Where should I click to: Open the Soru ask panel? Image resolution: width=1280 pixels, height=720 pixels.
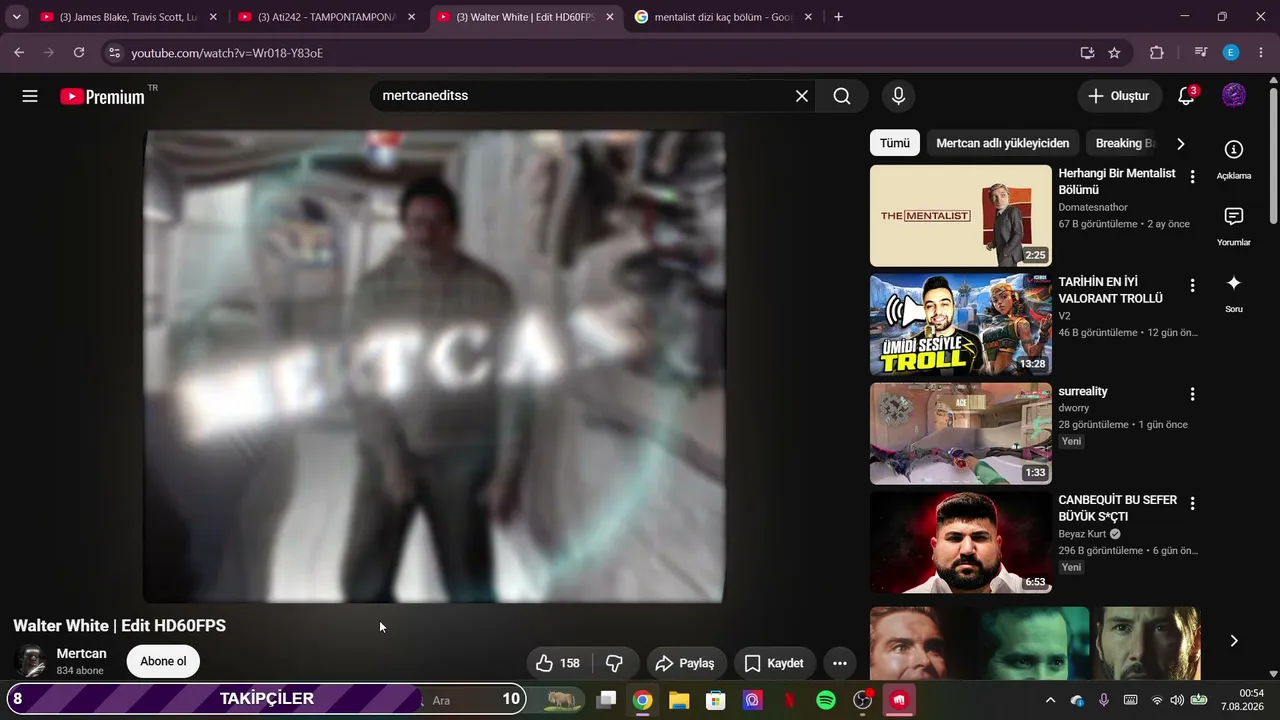[1234, 294]
